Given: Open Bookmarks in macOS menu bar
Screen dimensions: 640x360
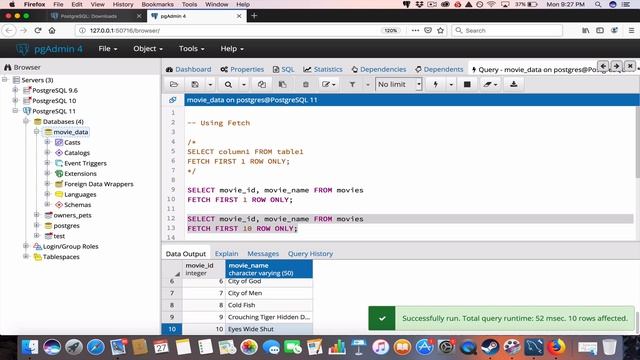Looking at the screenshot, I should click(x=157, y=4).
